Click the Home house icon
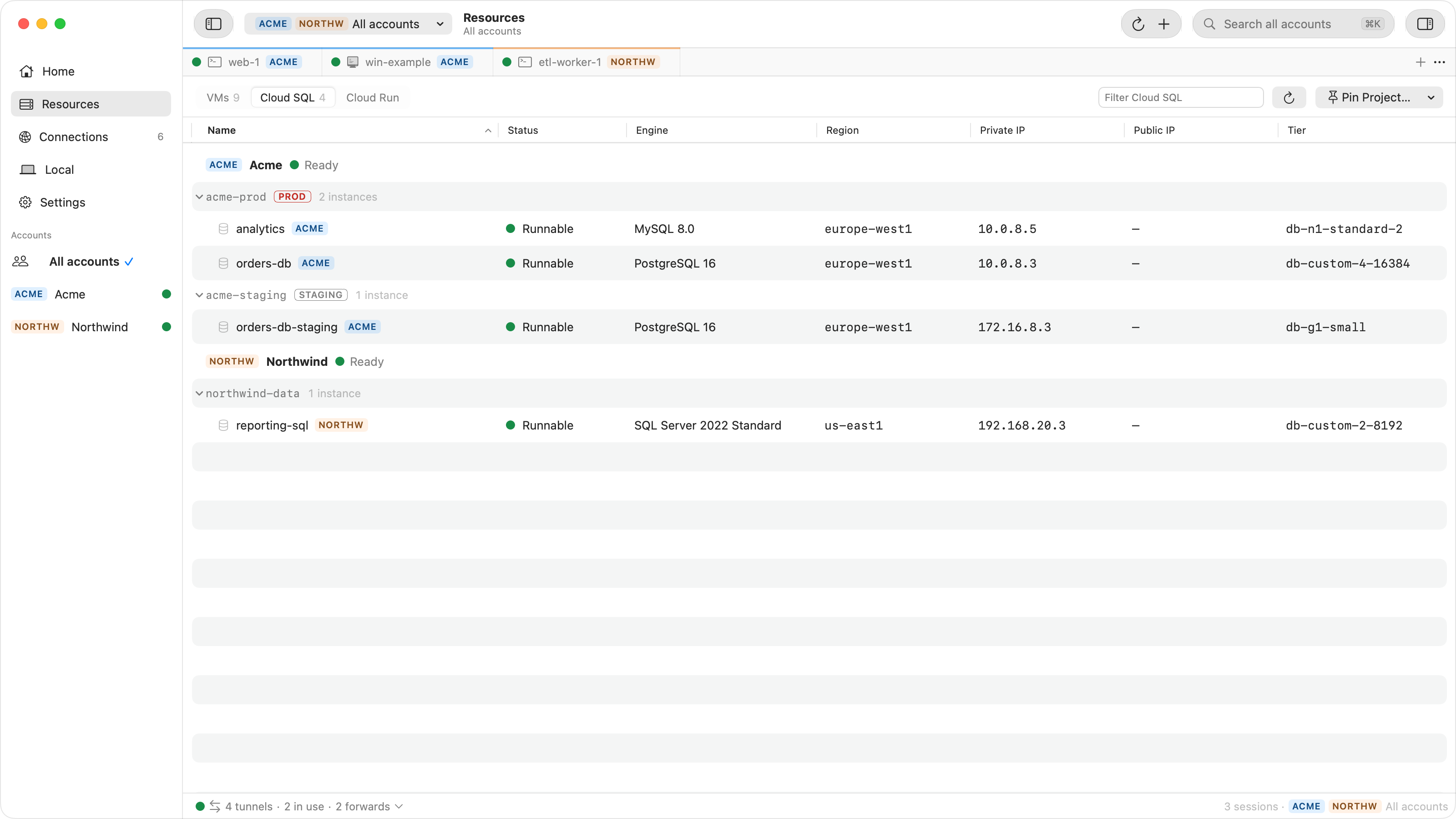Image resolution: width=1456 pixels, height=819 pixels. (x=26, y=71)
